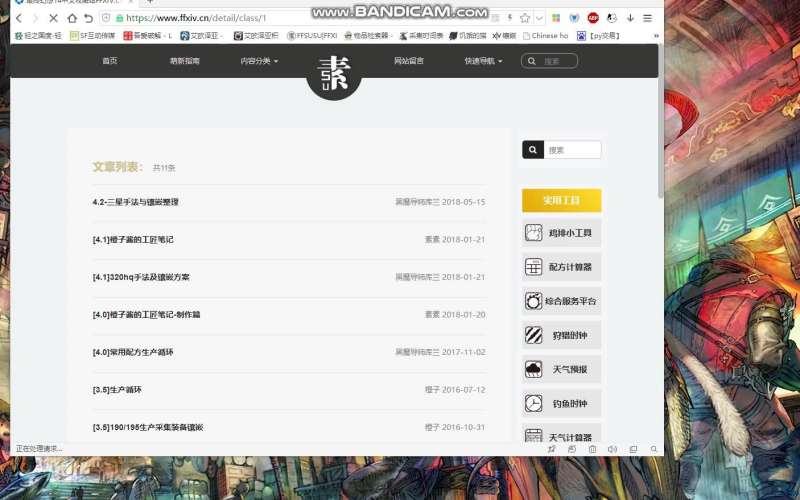Expand the dropdown arrow next to bookmark star

pyautogui.click(x=539, y=18)
